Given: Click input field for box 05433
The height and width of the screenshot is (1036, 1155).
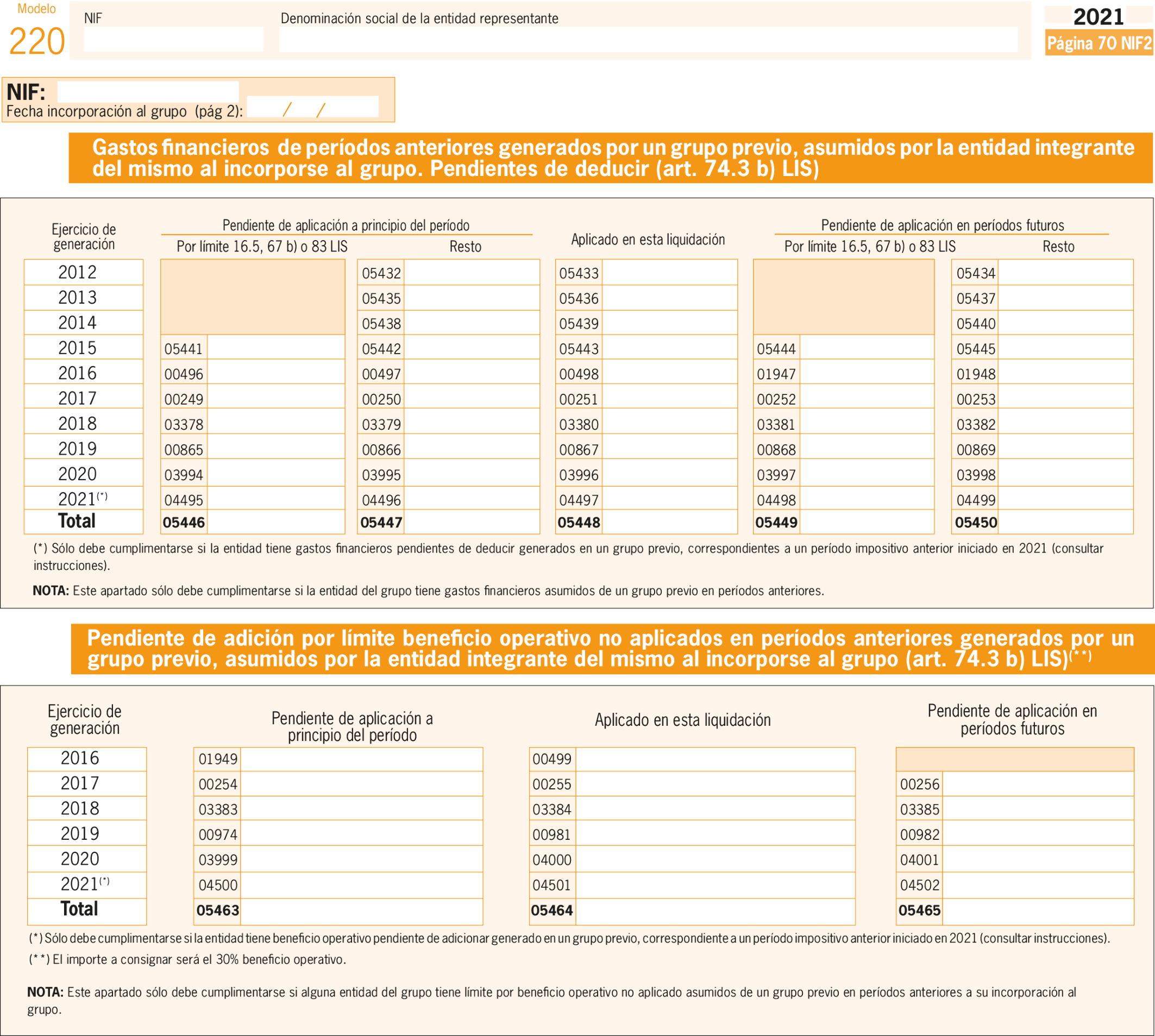Looking at the screenshot, I should point(669,273).
